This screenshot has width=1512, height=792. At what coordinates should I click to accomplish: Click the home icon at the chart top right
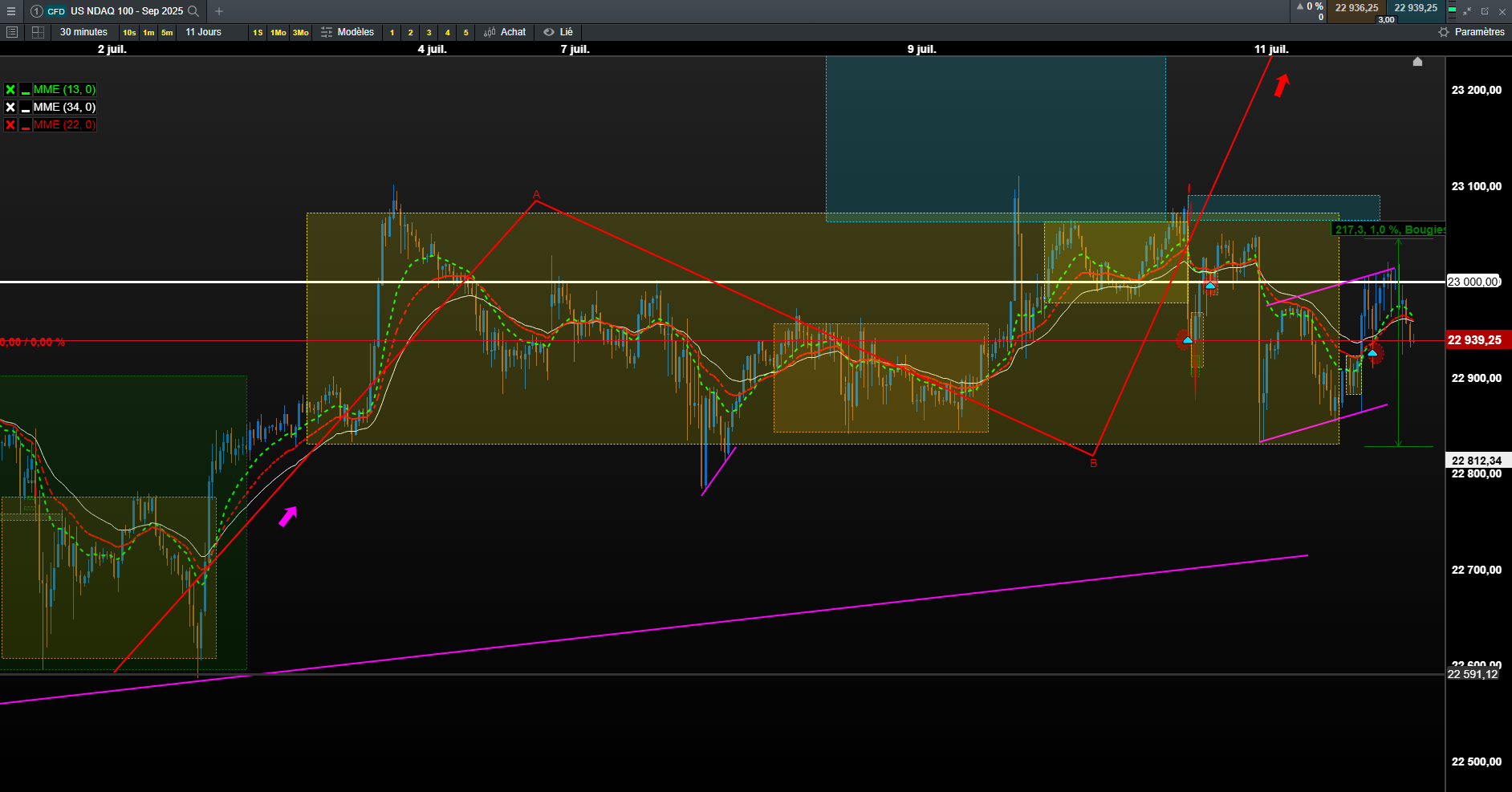pos(1417,62)
